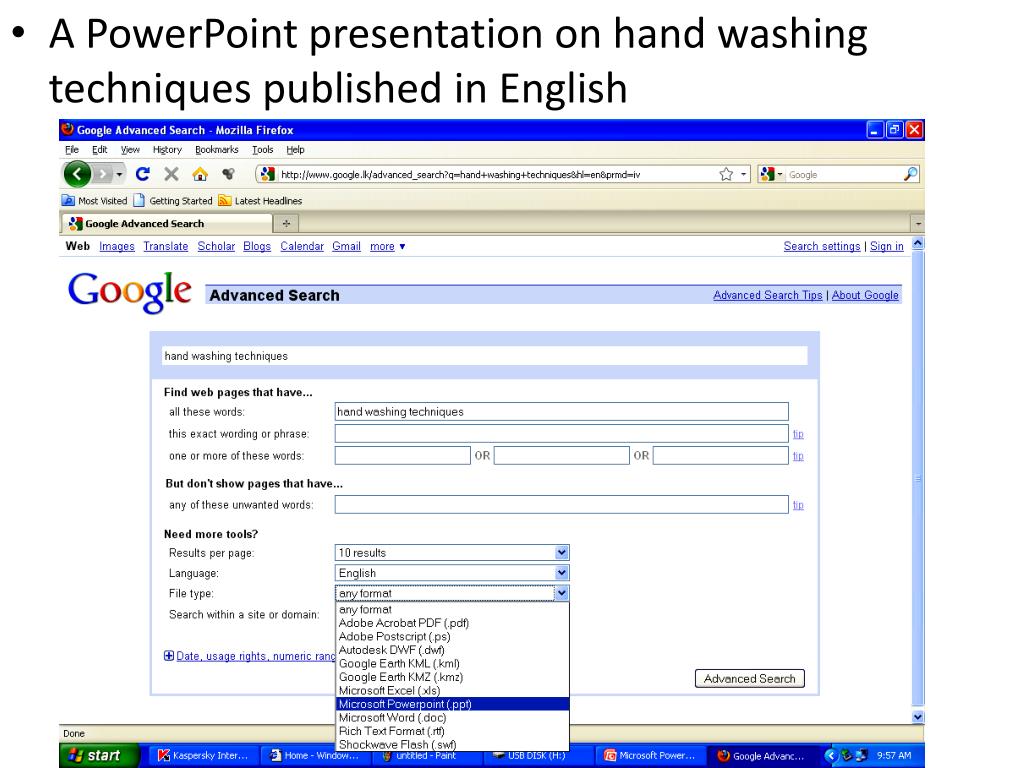The width and height of the screenshot is (1024, 768).
Task: Click the forward navigation arrow
Action: [103, 174]
